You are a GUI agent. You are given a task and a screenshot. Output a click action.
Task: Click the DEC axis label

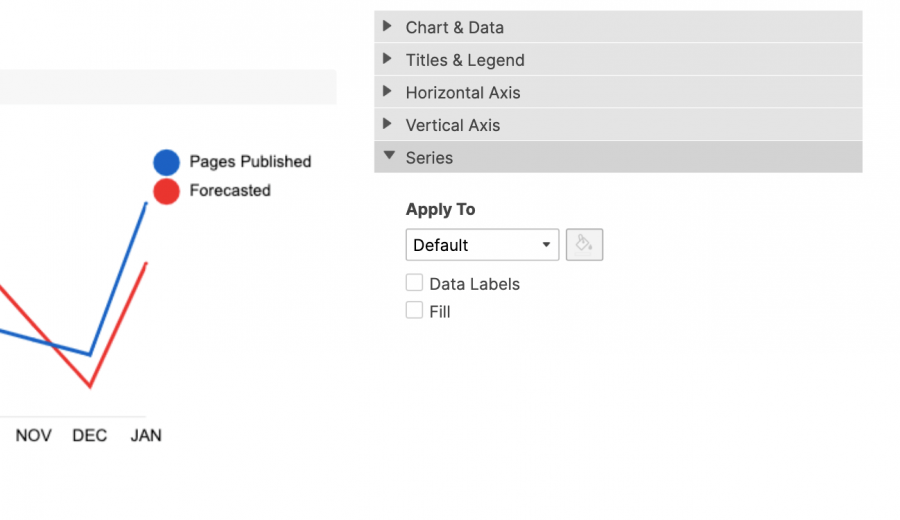(90, 436)
